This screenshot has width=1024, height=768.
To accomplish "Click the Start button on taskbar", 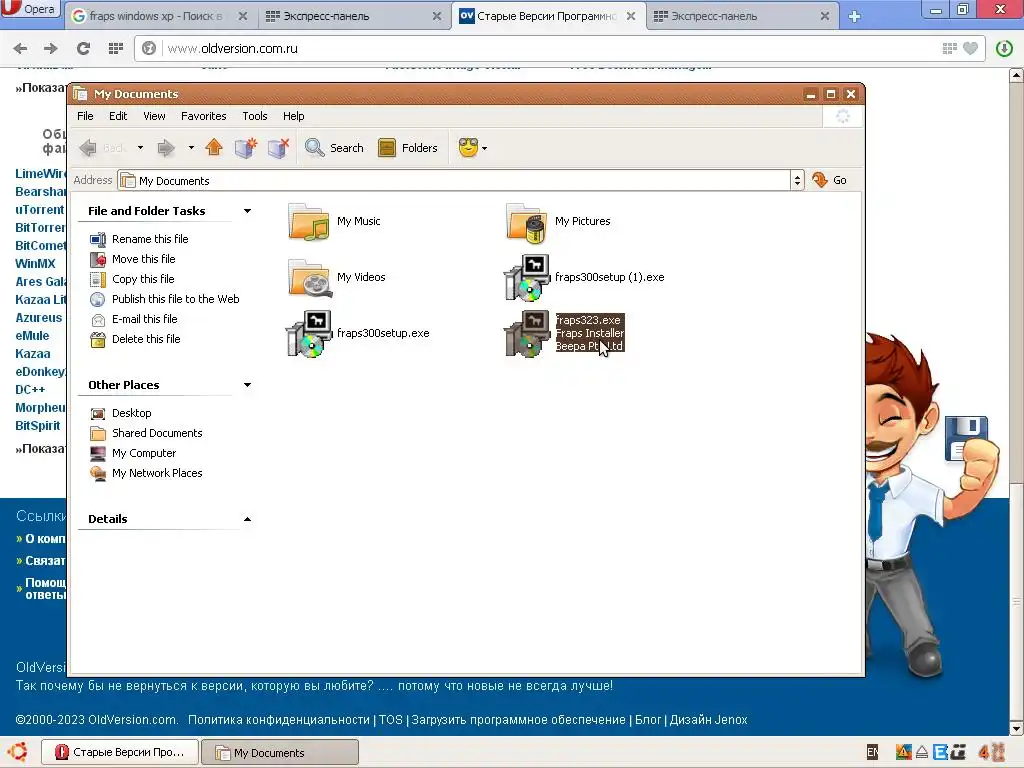I will (18, 752).
